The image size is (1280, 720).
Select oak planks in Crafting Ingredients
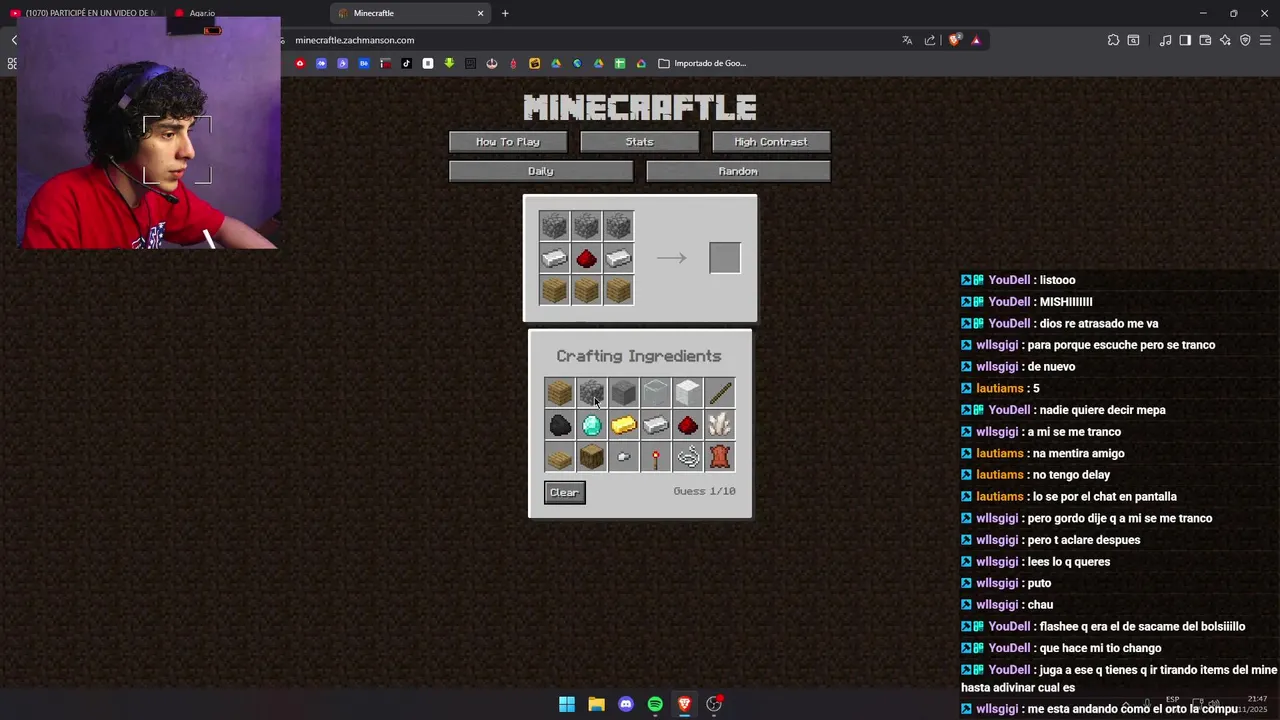point(559,393)
